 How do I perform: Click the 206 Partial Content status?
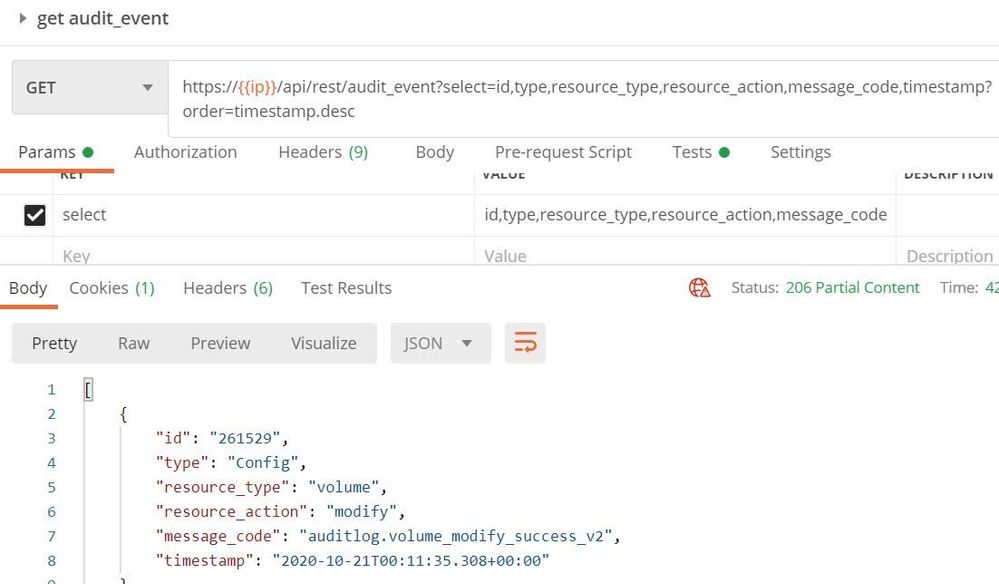[x=852, y=288]
